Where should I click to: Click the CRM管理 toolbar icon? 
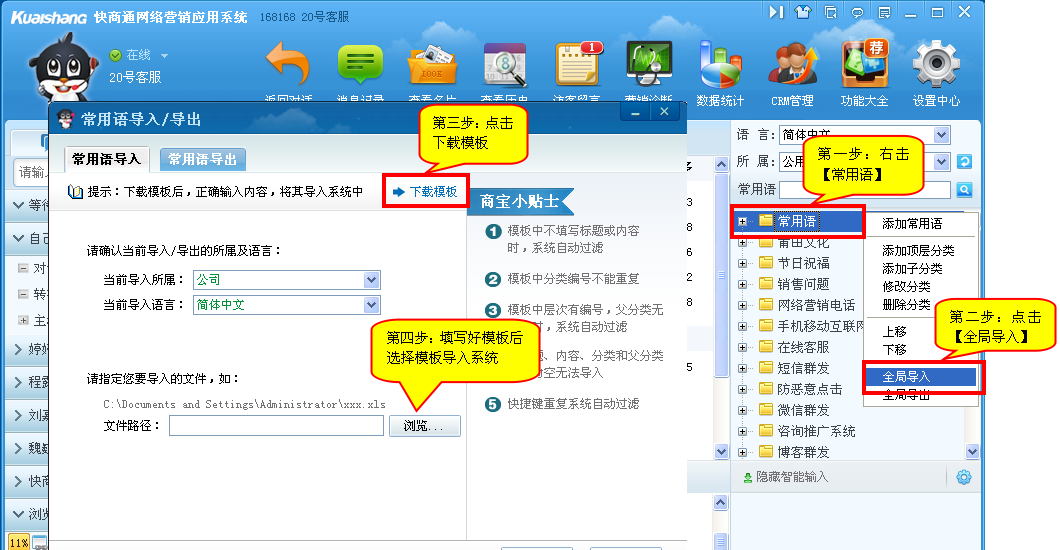click(x=792, y=68)
